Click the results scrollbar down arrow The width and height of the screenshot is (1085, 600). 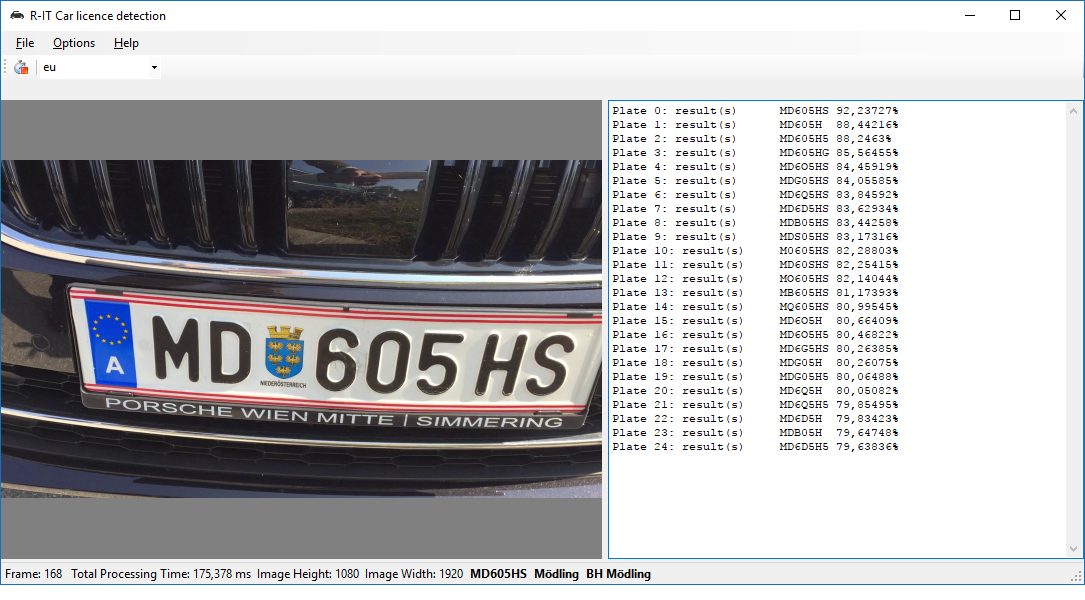(x=1073, y=549)
